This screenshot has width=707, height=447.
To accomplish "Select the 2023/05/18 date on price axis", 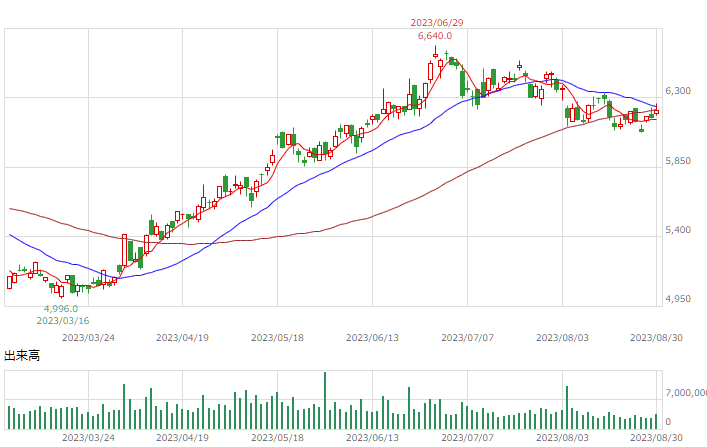I will click(x=277, y=337).
